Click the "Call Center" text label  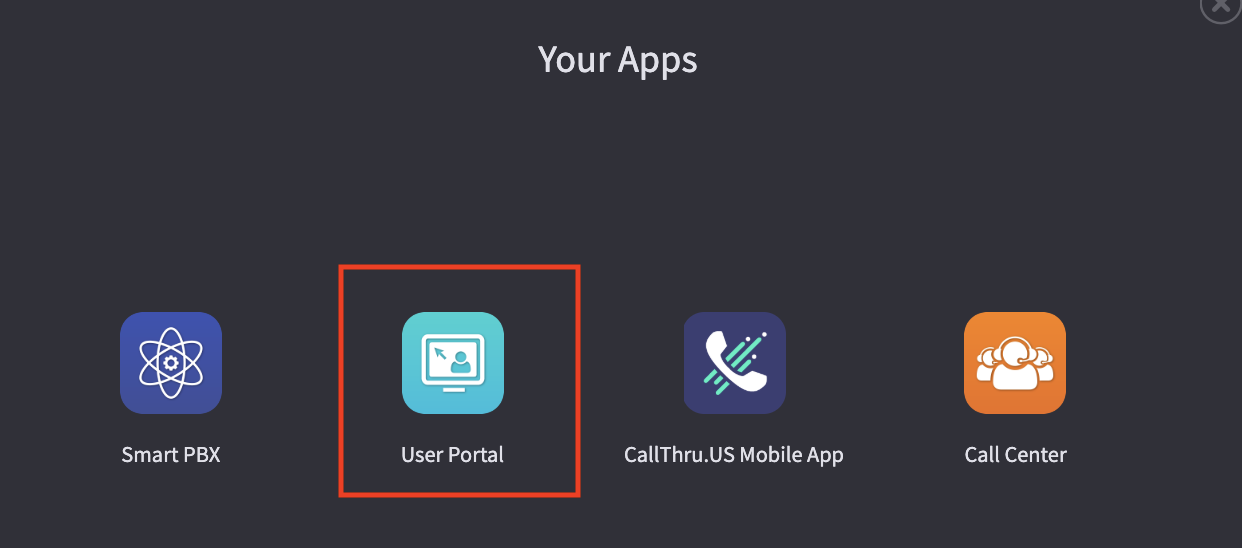(1015, 455)
